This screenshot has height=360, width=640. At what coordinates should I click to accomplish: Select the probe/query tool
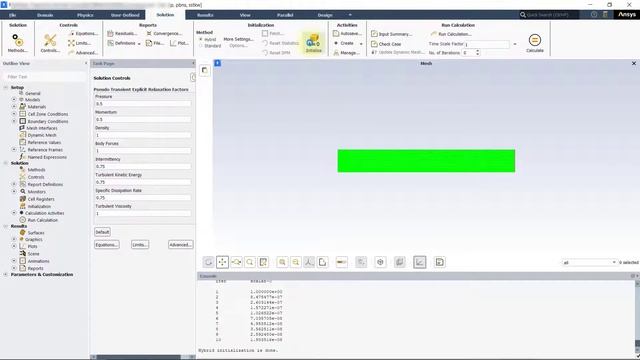[x=264, y=262]
